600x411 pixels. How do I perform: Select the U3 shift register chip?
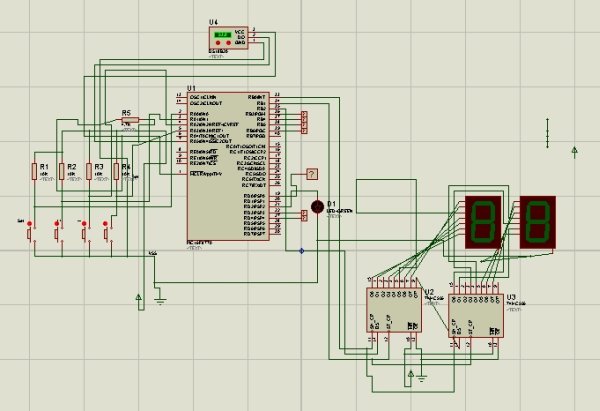coord(476,316)
